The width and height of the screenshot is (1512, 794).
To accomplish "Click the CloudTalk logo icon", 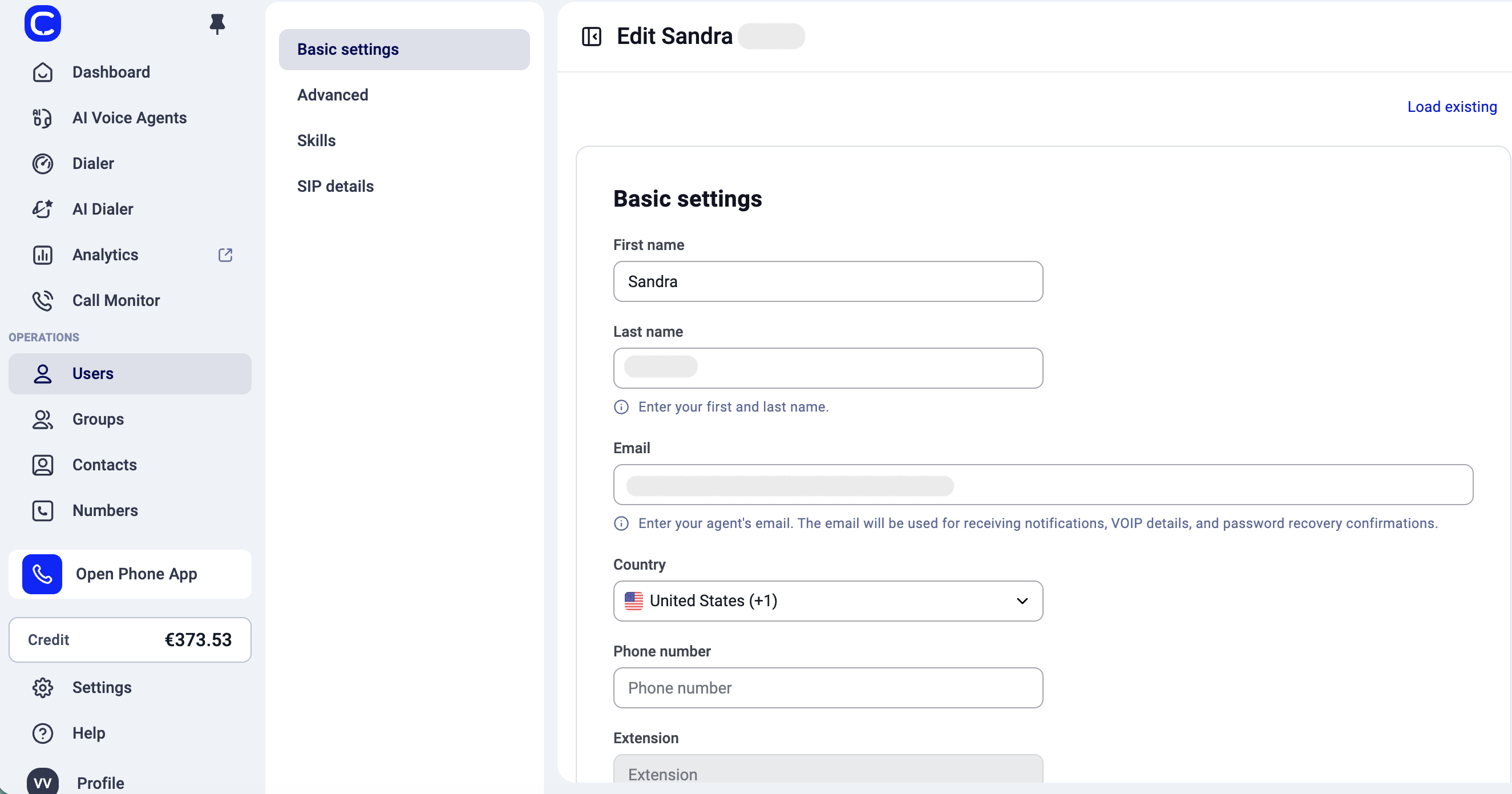I will point(42,23).
